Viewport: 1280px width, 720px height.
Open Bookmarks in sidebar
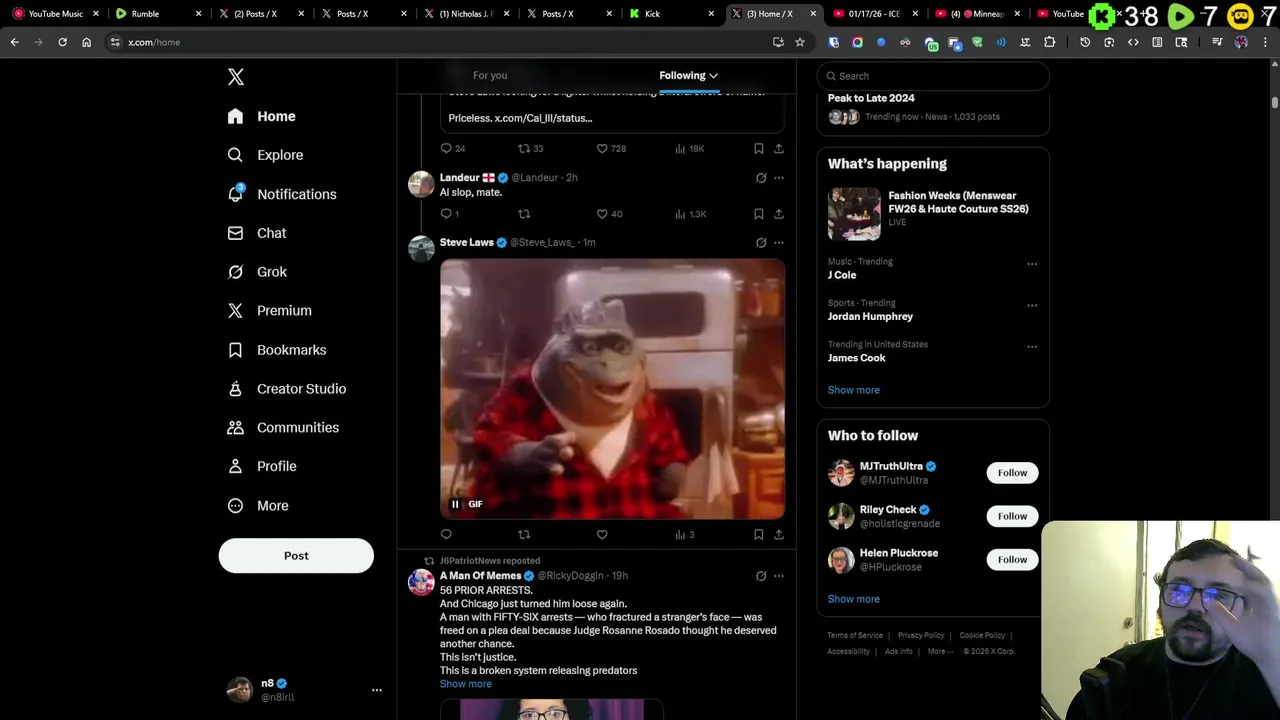tap(277, 350)
